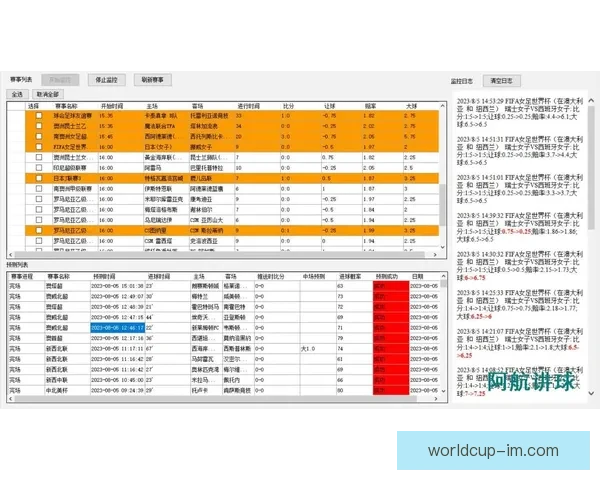The width and height of the screenshot is (600, 480).
Task: Click the 预测时间 header in the prediction list
Action: pos(104,276)
